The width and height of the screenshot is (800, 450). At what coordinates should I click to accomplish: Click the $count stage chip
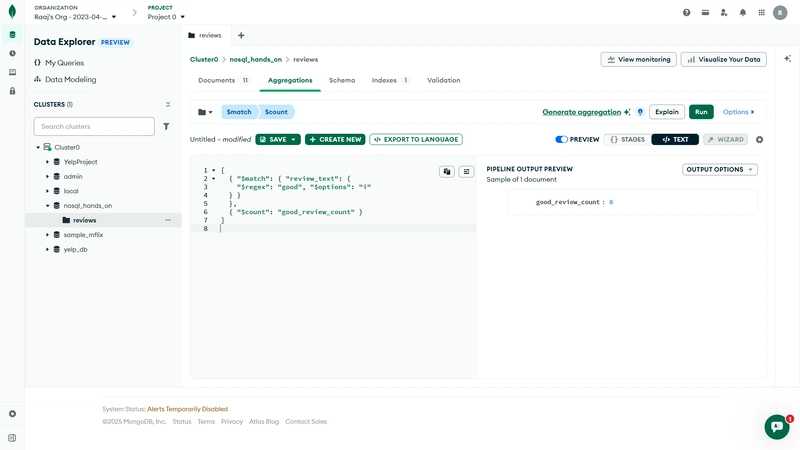click(x=276, y=112)
